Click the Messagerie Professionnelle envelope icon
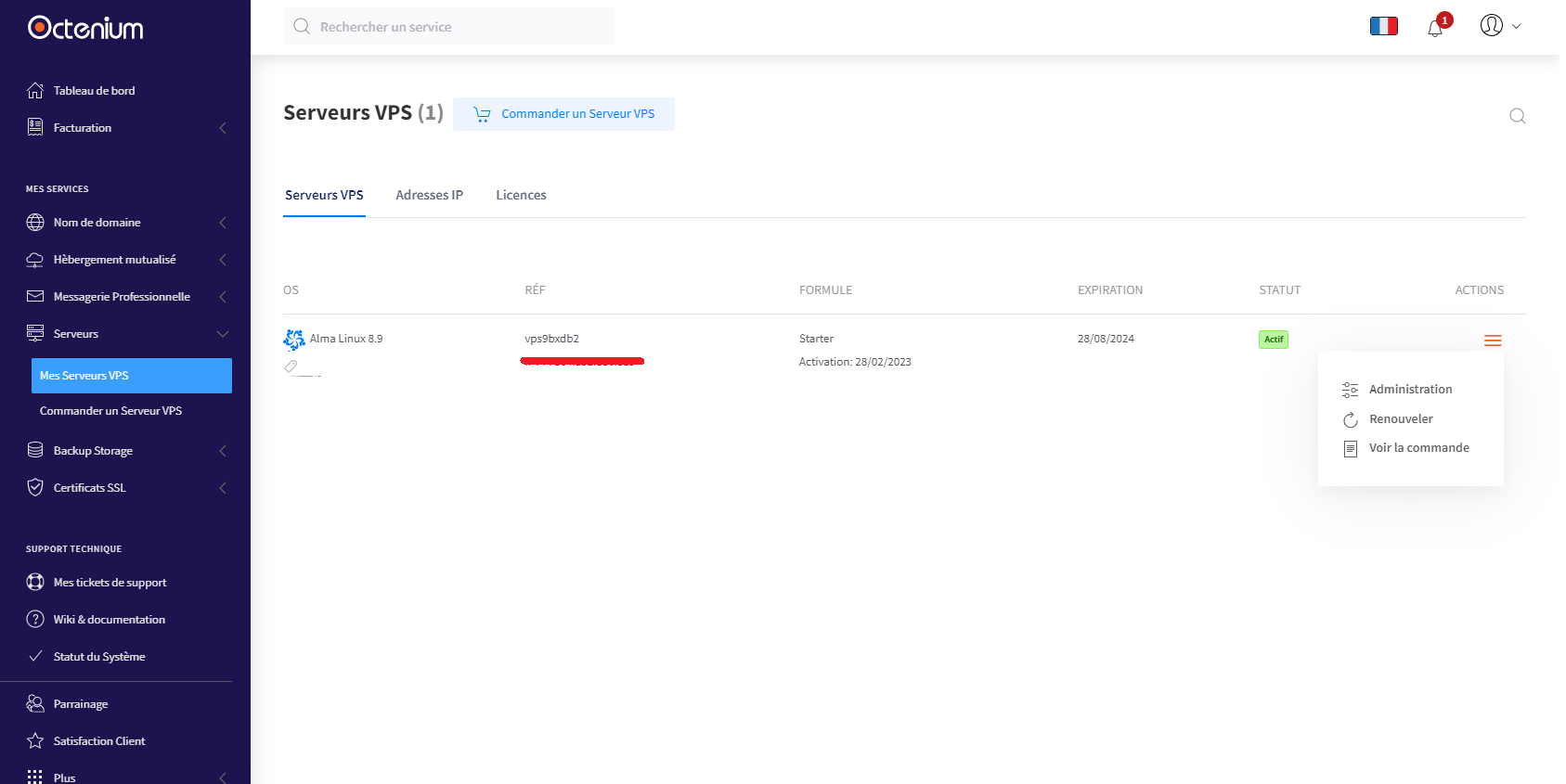 [x=35, y=296]
